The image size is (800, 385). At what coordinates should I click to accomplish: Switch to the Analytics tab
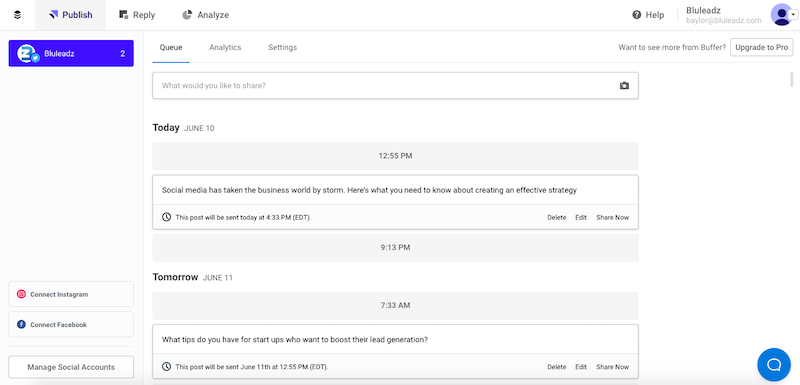click(x=225, y=47)
